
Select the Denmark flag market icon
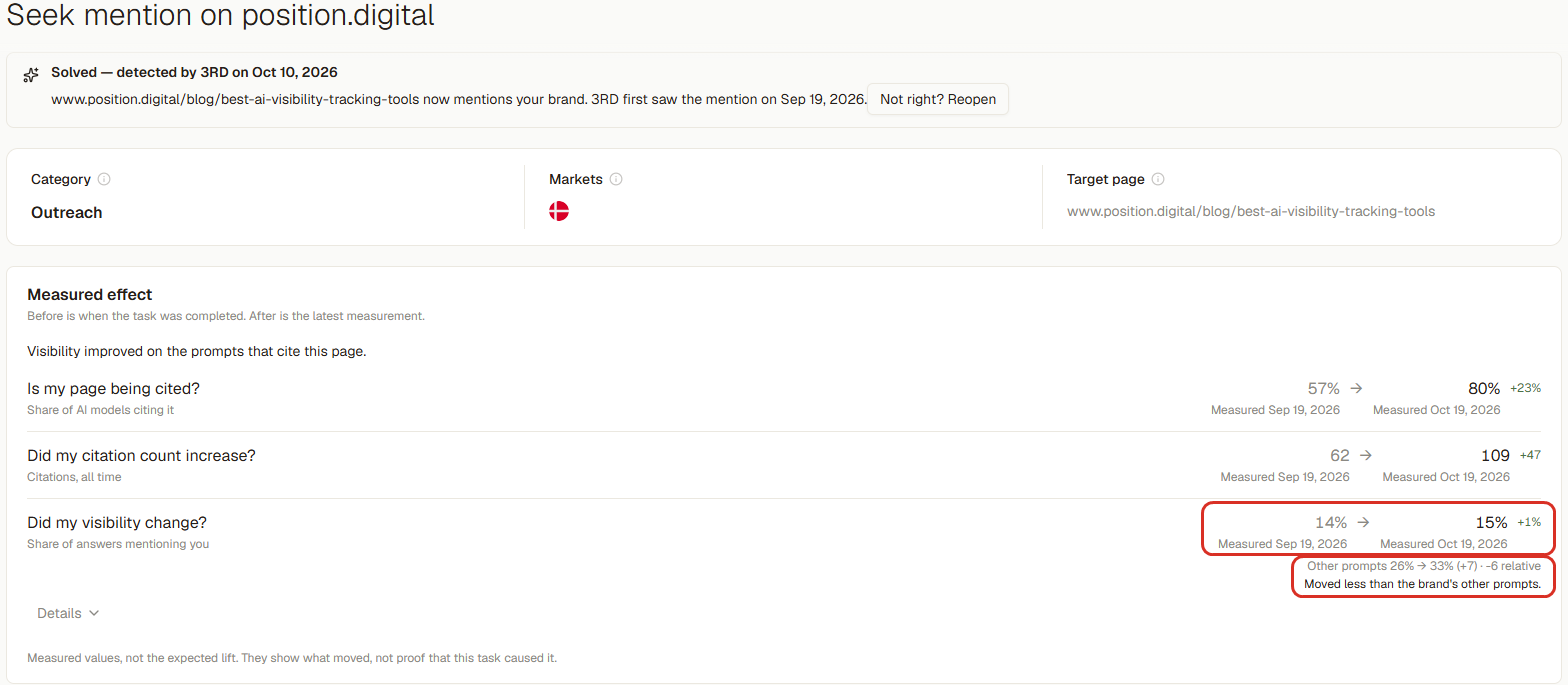559,211
